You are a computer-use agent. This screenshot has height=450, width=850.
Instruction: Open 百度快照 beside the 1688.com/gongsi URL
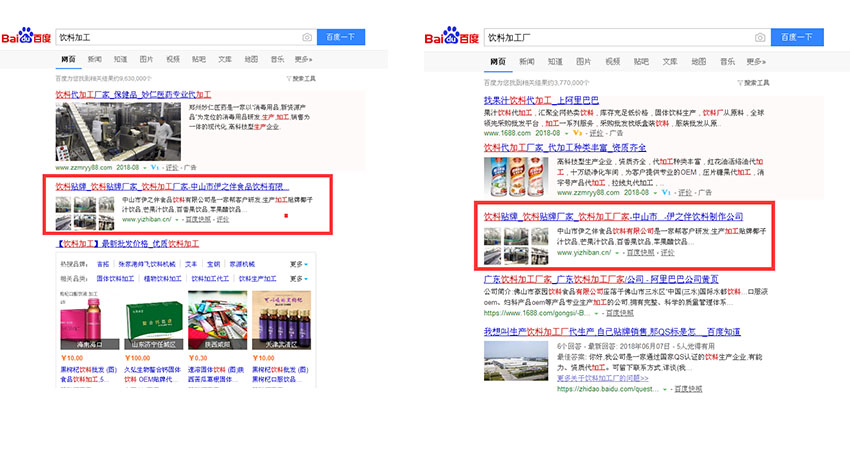pos(620,313)
